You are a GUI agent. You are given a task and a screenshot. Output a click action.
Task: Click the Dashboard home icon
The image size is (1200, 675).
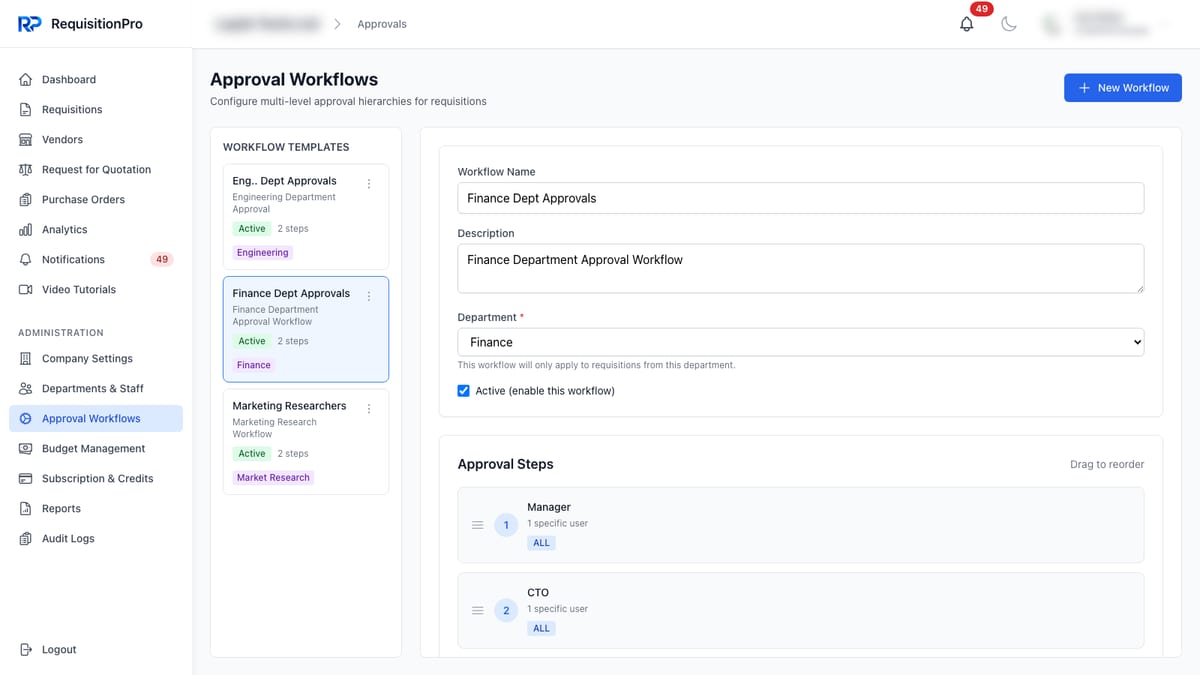click(x=26, y=79)
